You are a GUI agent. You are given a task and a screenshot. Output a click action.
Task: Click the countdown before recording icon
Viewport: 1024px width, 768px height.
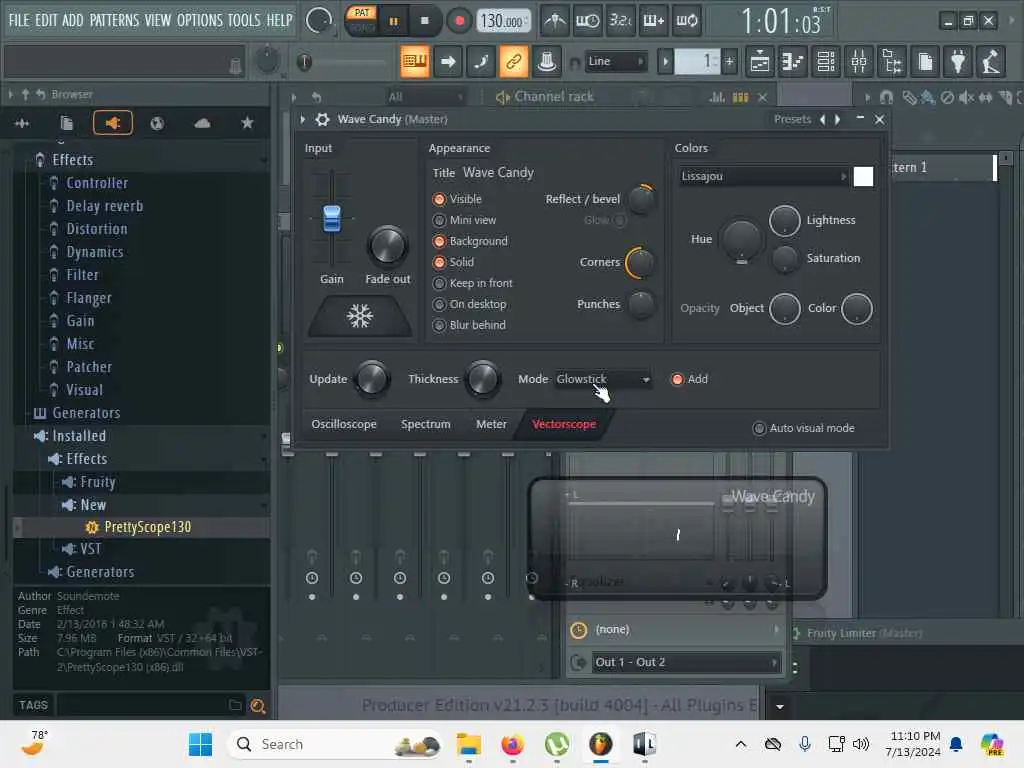tap(620, 21)
